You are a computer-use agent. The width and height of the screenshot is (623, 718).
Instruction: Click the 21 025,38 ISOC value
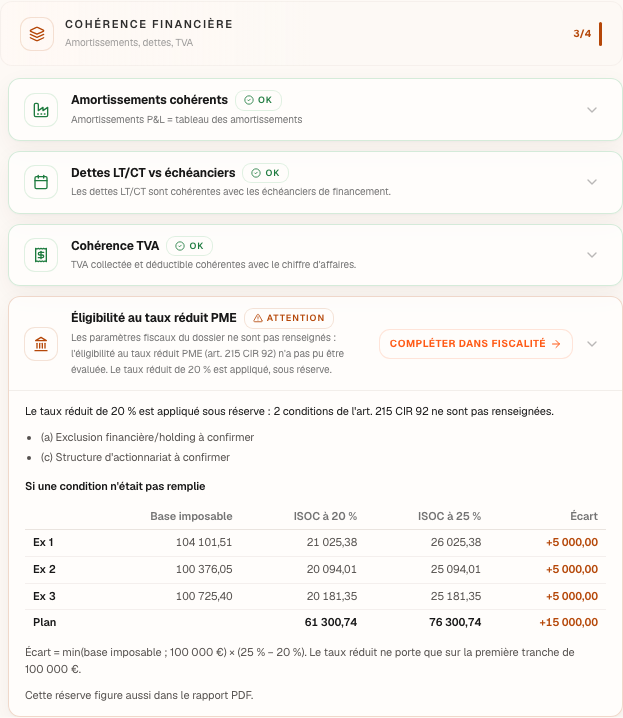pyautogui.click(x=332, y=543)
